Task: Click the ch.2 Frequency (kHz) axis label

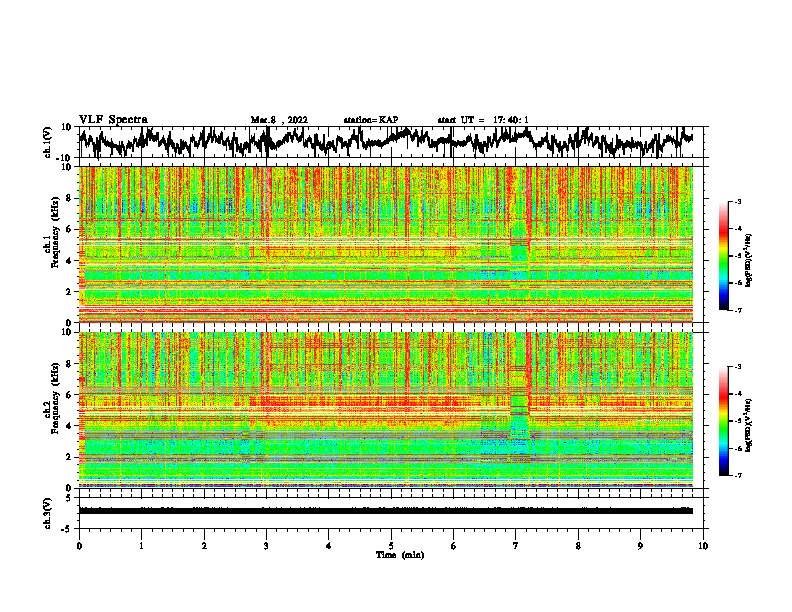Action: (51, 398)
